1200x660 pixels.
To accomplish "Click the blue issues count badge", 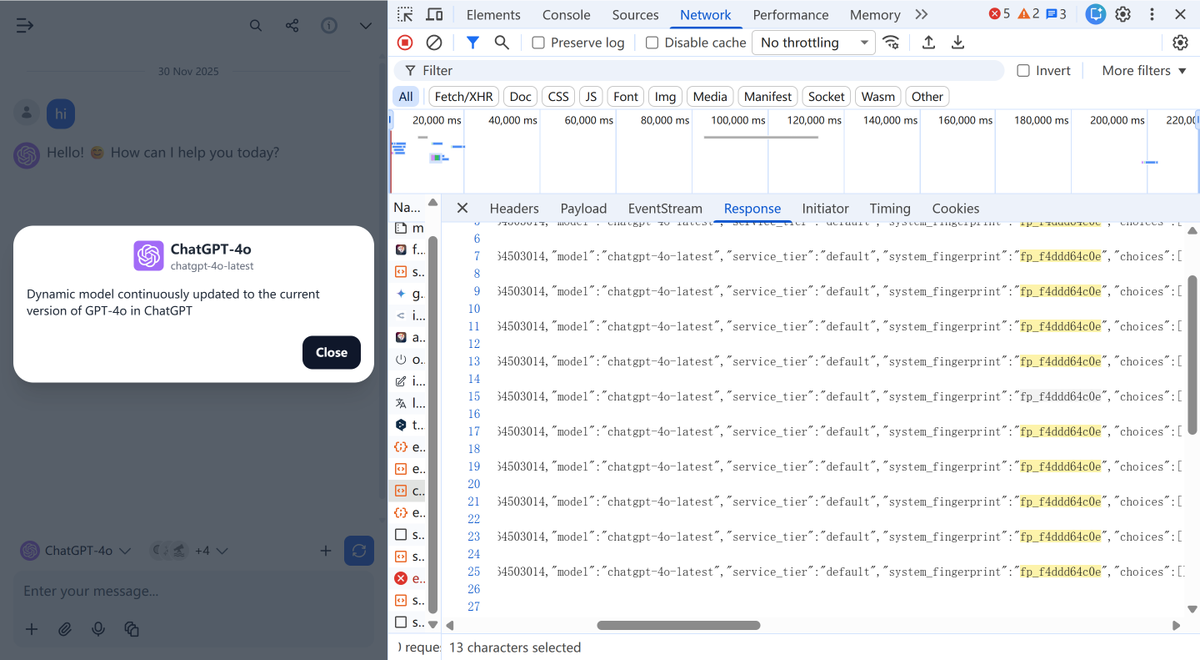I will 1056,14.
